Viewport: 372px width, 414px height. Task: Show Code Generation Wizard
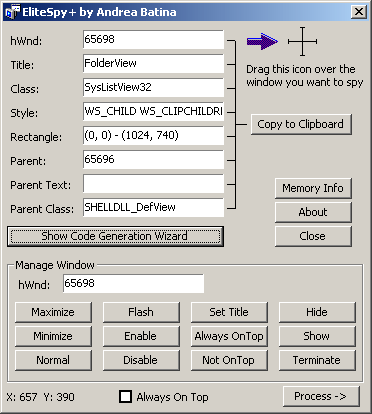click(115, 236)
